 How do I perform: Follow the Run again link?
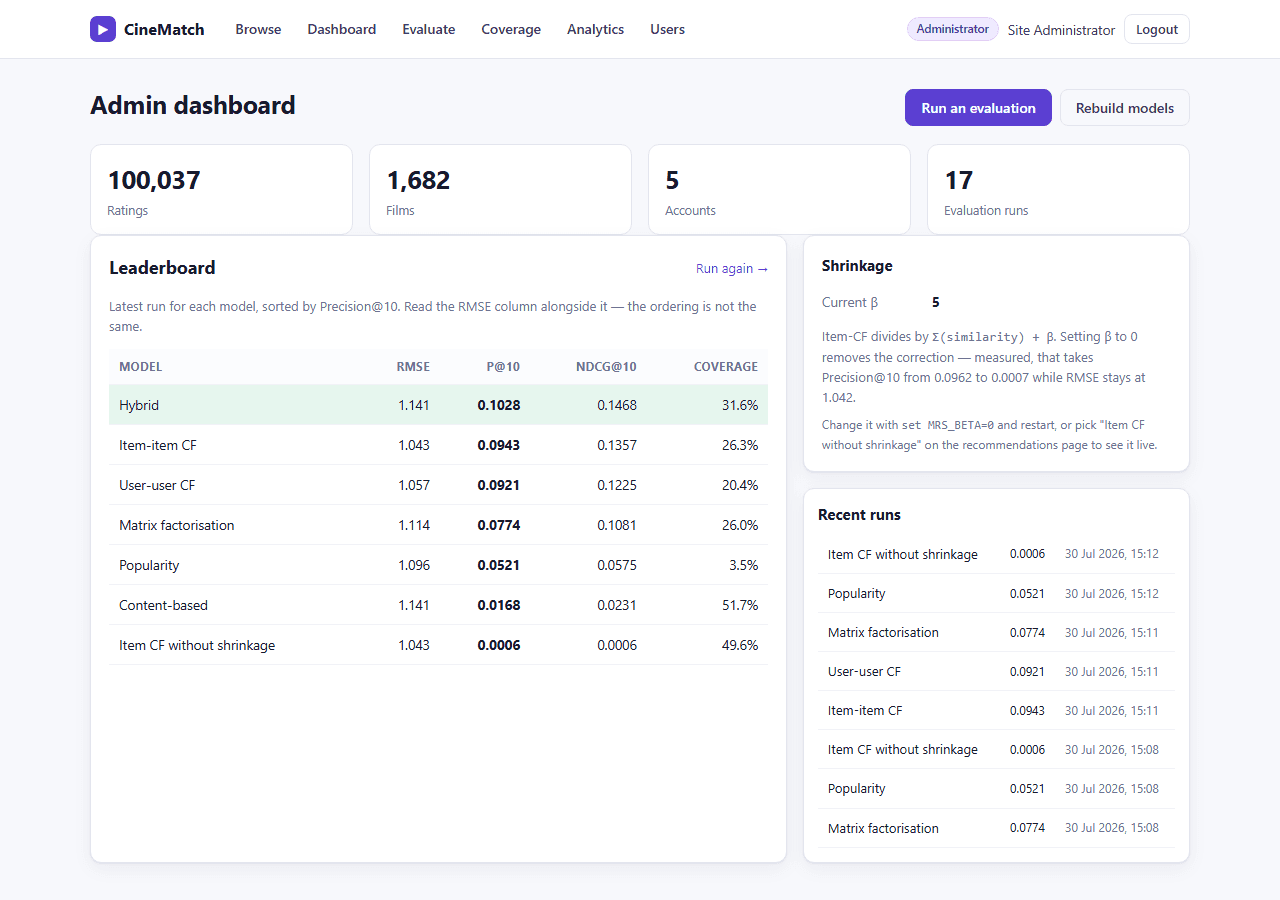point(732,269)
